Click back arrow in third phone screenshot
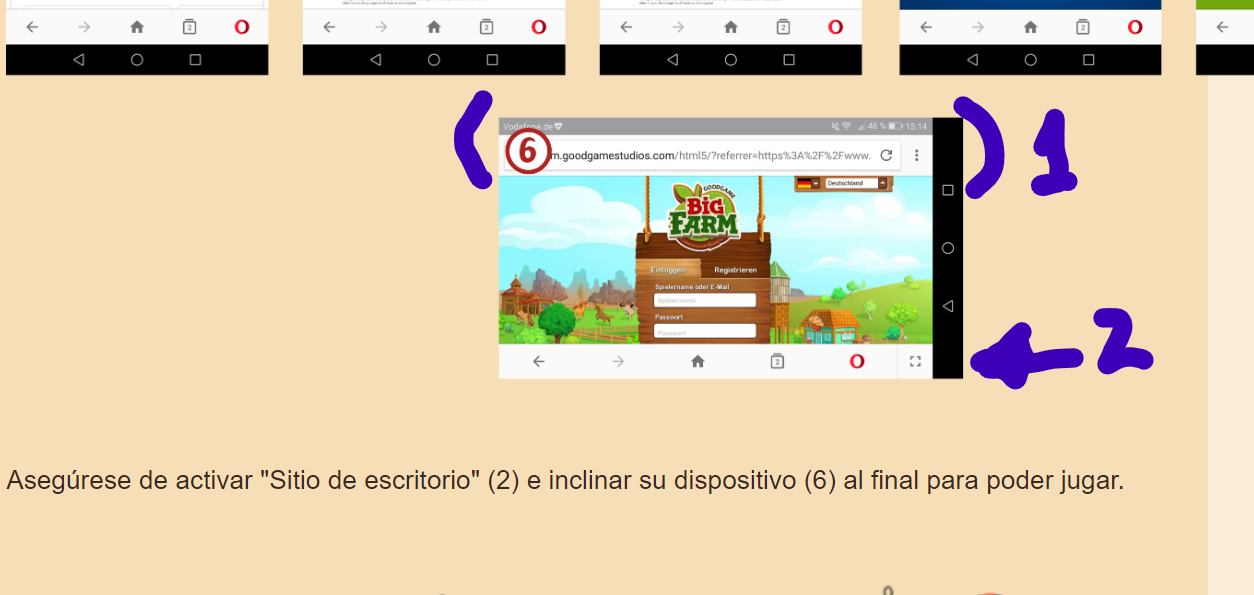 click(x=626, y=27)
